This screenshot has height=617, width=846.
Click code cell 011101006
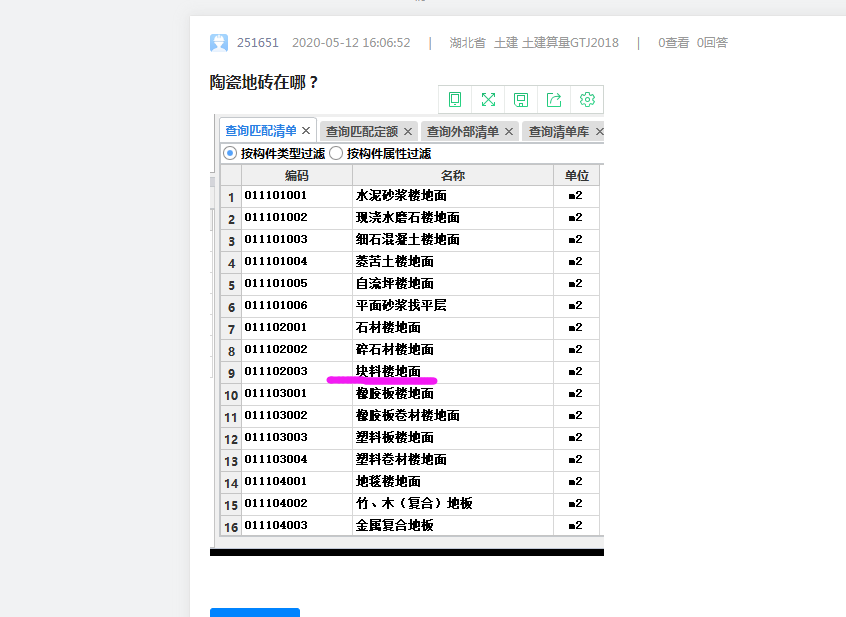coord(297,307)
